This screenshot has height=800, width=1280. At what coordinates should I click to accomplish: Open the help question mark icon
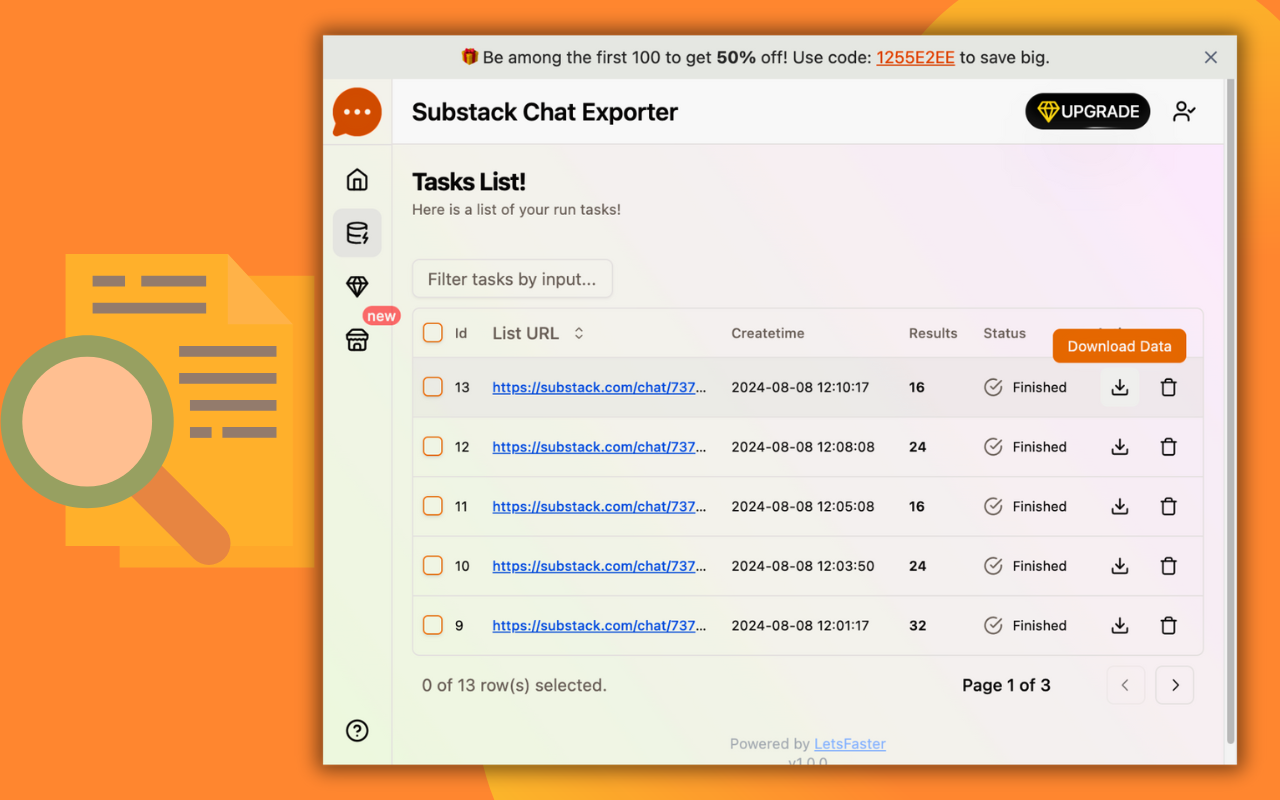[x=357, y=731]
